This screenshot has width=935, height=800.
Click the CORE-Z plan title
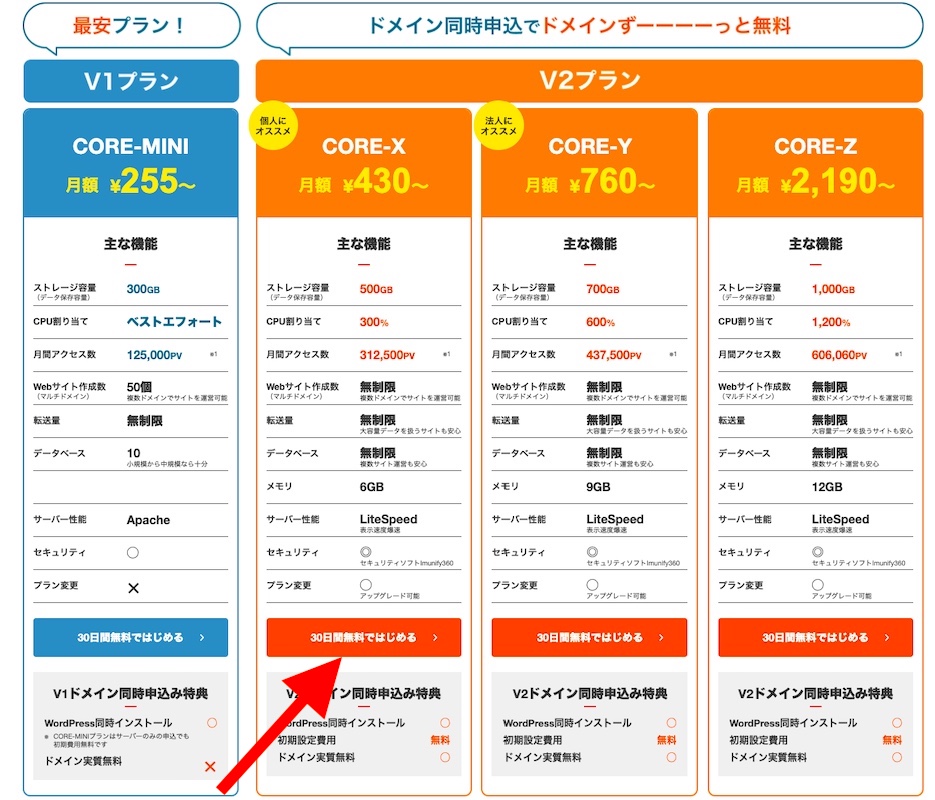click(815, 147)
